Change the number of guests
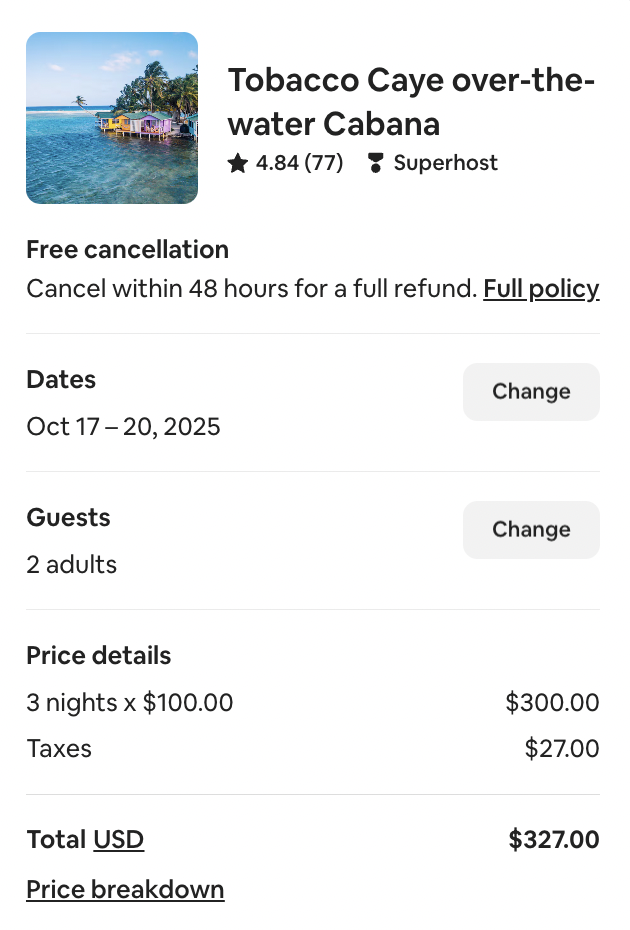 click(x=531, y=530)
